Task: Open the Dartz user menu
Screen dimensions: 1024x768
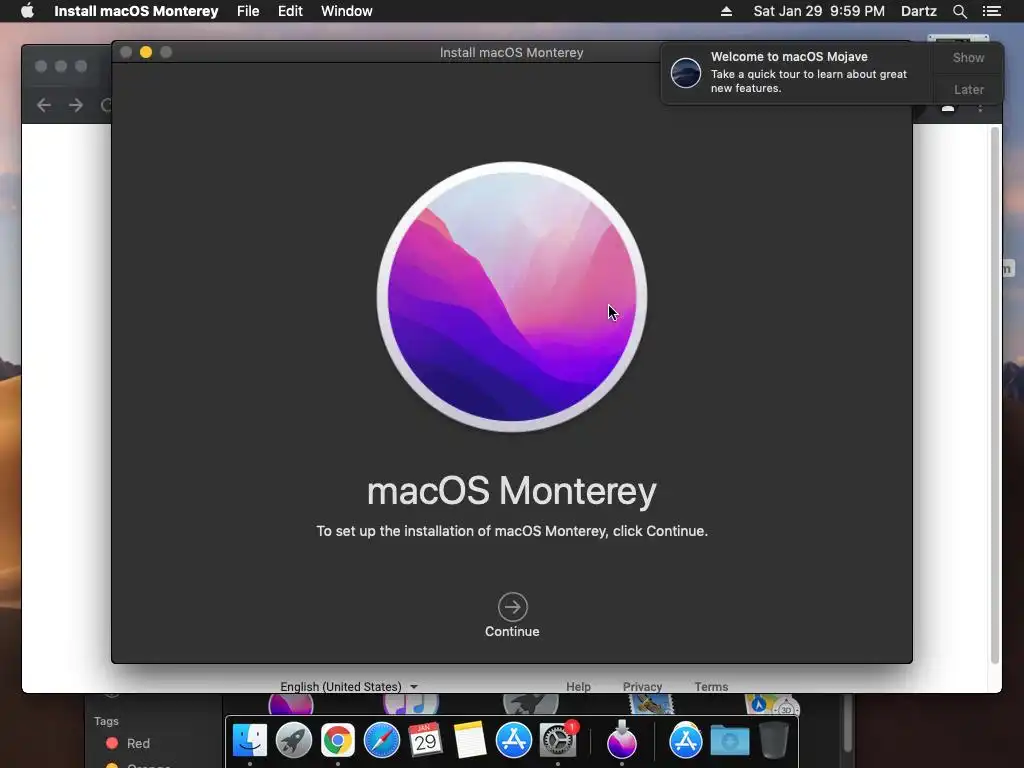Action: click(x=919, y=11)
